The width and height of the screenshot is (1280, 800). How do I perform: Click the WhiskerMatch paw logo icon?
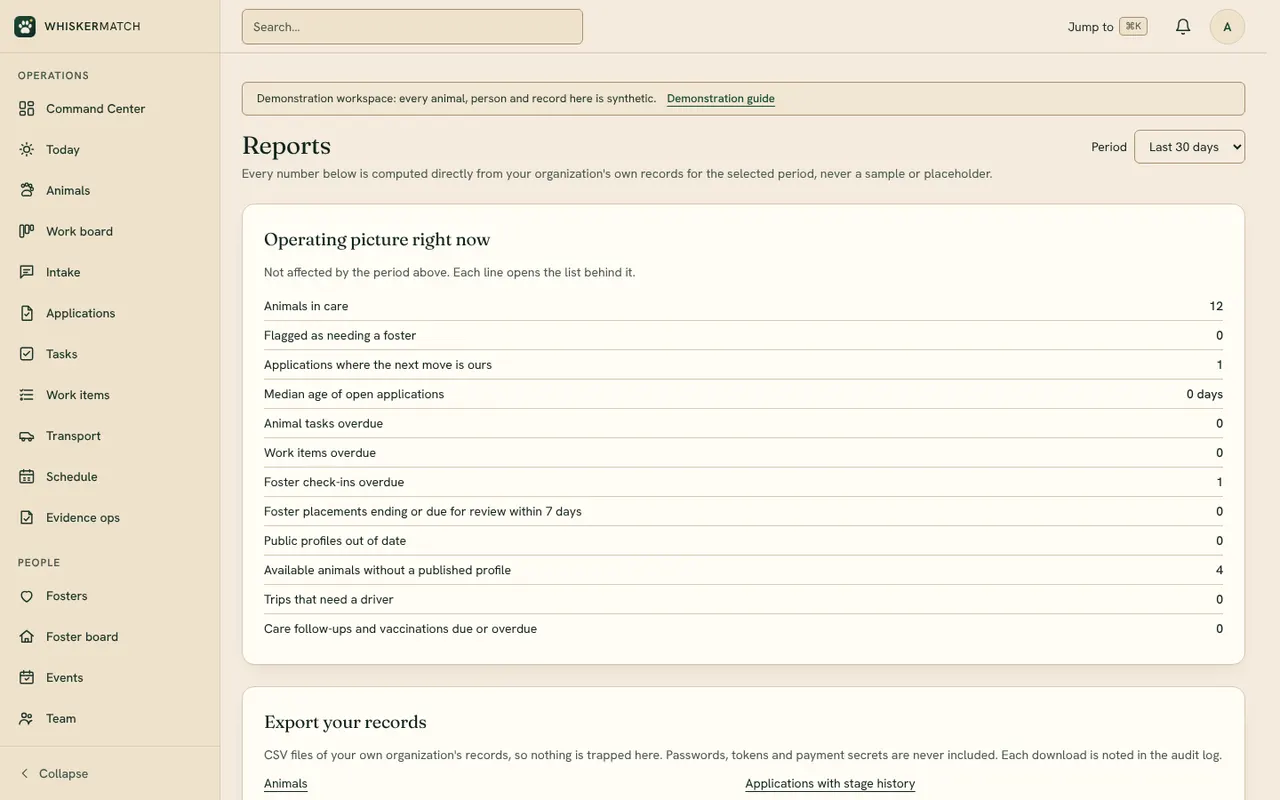[25, 26]
